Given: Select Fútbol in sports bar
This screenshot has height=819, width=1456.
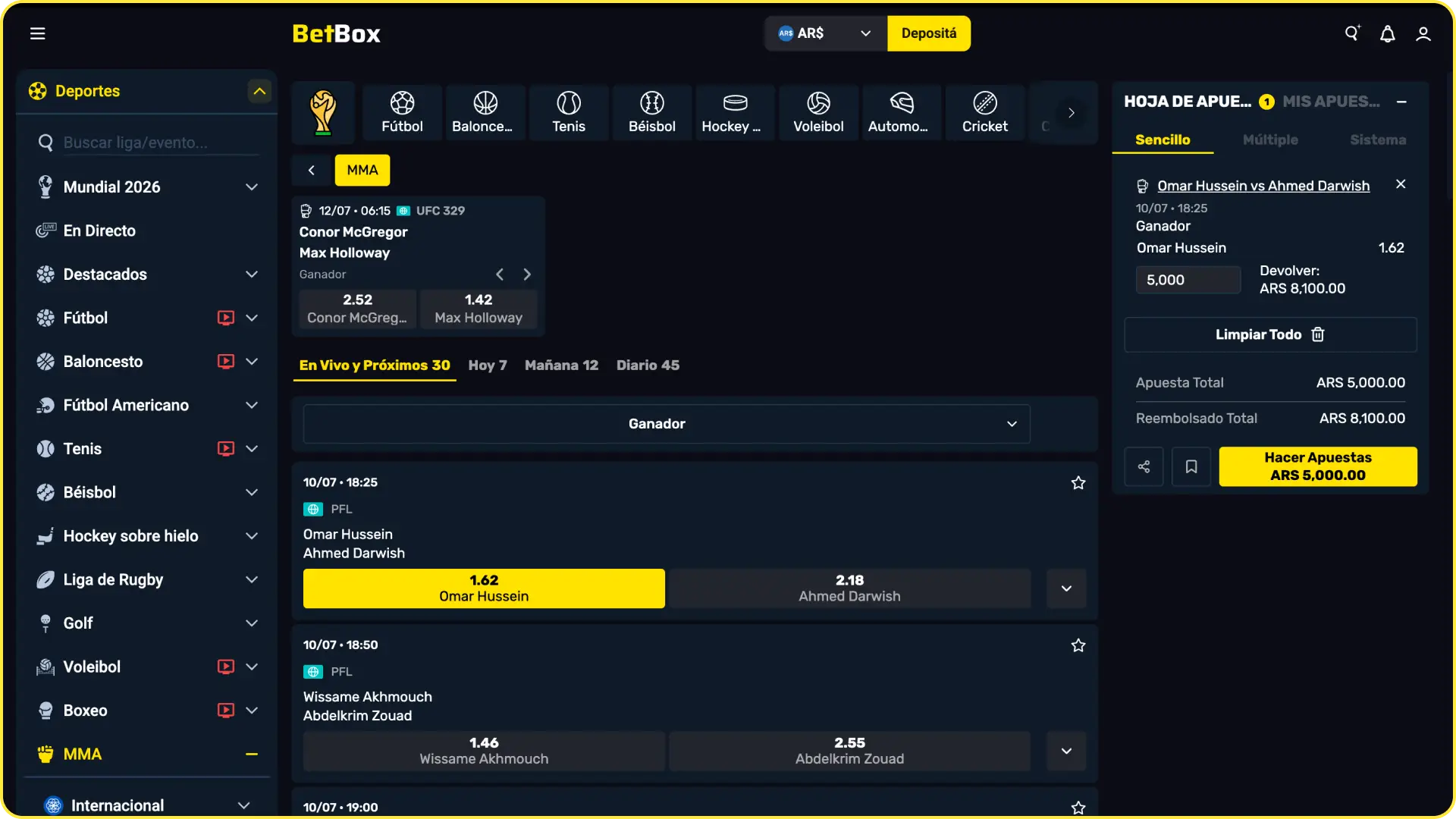Looking at the screenshot, I should coord(402,113).
